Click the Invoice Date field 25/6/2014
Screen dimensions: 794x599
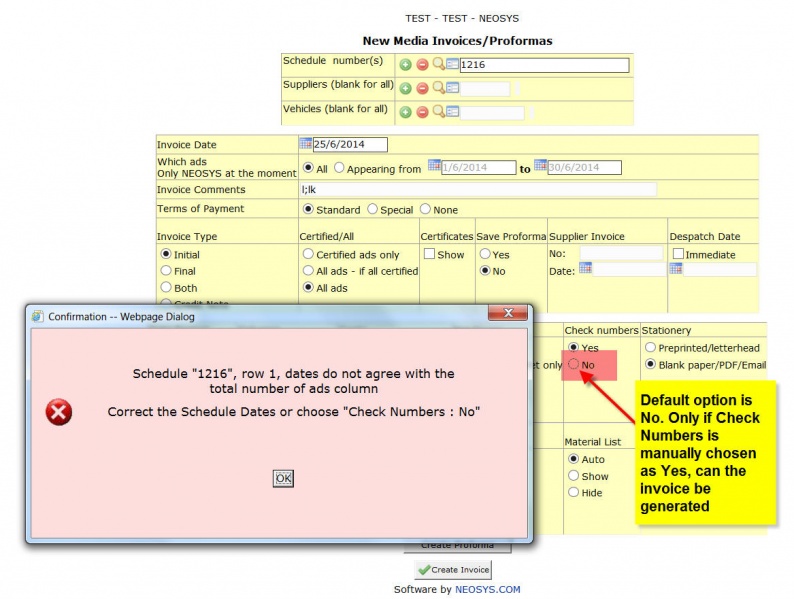(x=350, y=144)
